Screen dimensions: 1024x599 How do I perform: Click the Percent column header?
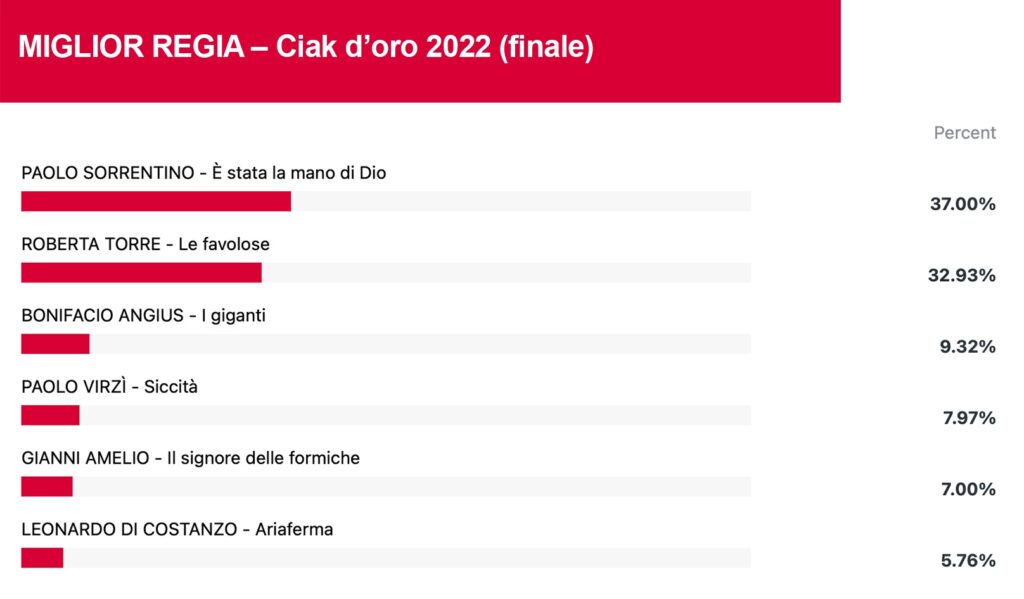(965, 133)
